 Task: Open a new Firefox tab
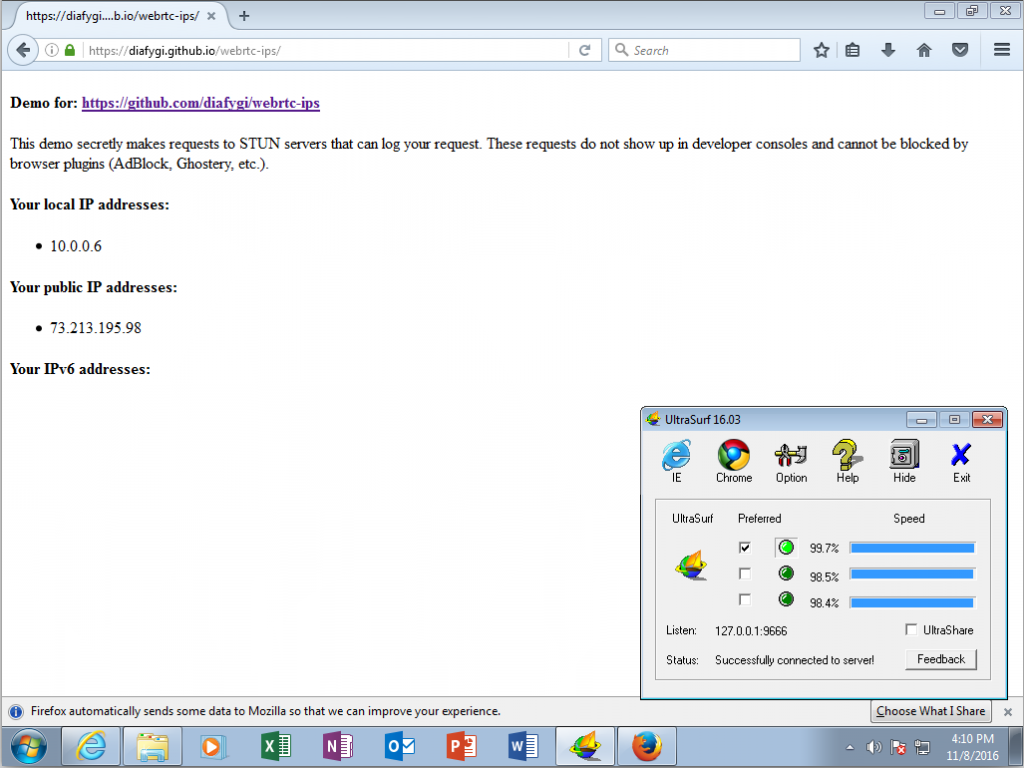[x=244, y=16]
